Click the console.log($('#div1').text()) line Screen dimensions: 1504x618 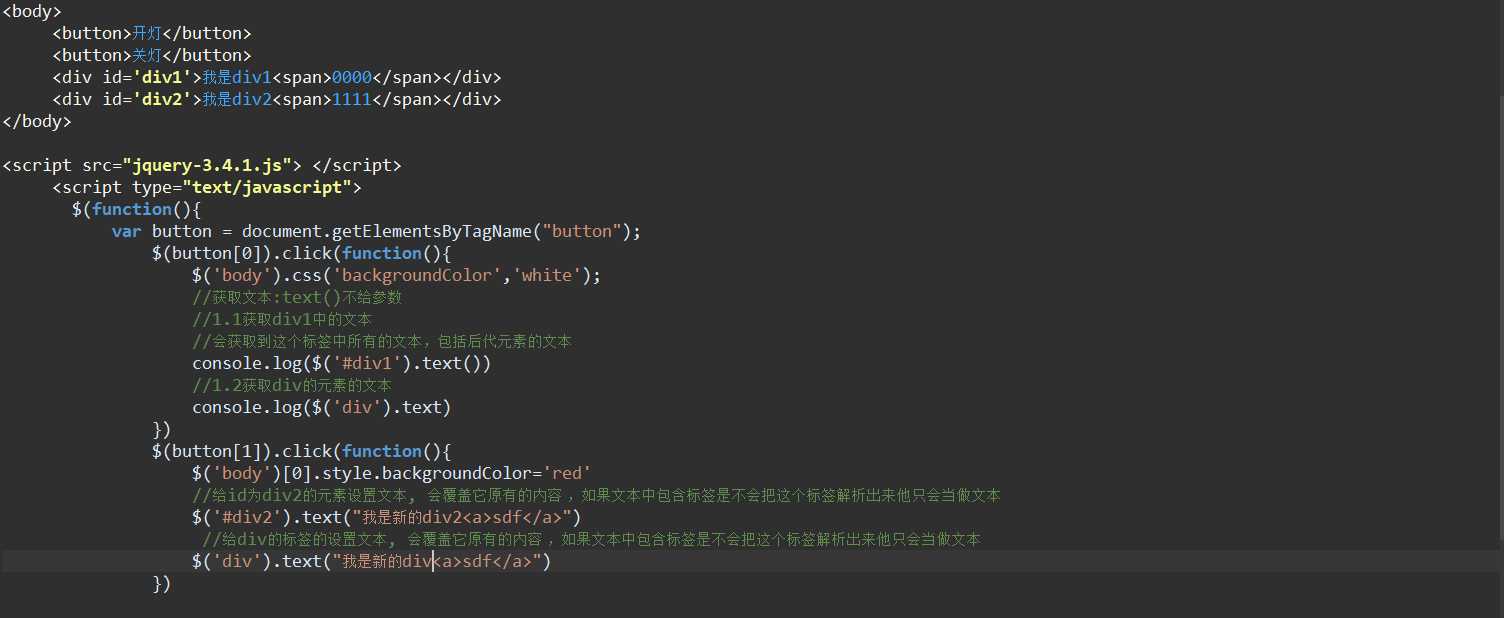point(342,363)
